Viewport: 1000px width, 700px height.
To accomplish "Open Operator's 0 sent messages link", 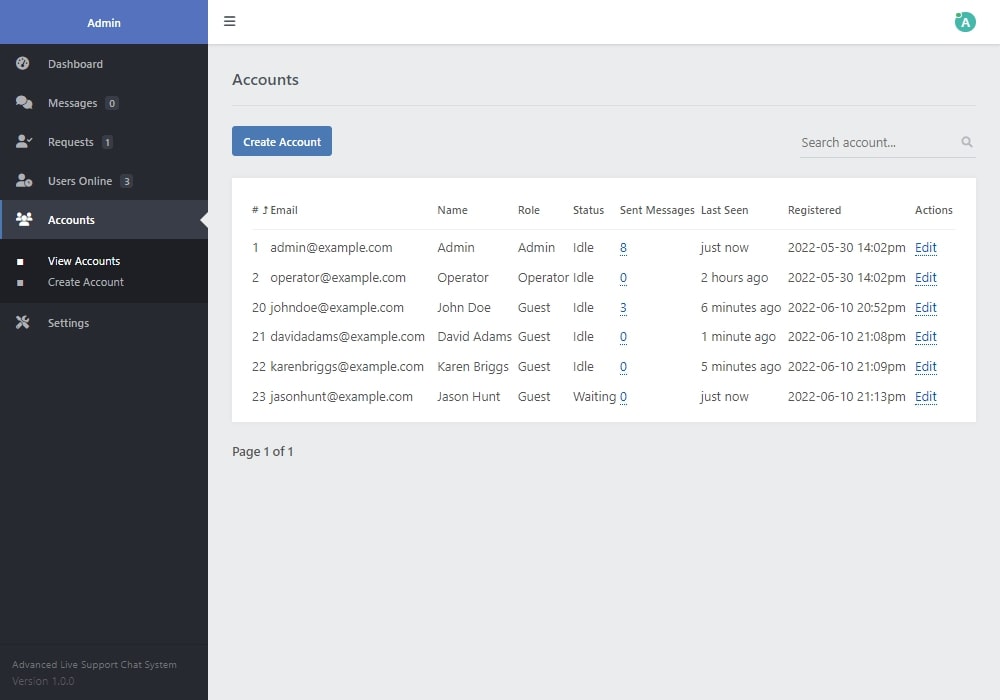I will pyautogui.click(x=623, y=277).
